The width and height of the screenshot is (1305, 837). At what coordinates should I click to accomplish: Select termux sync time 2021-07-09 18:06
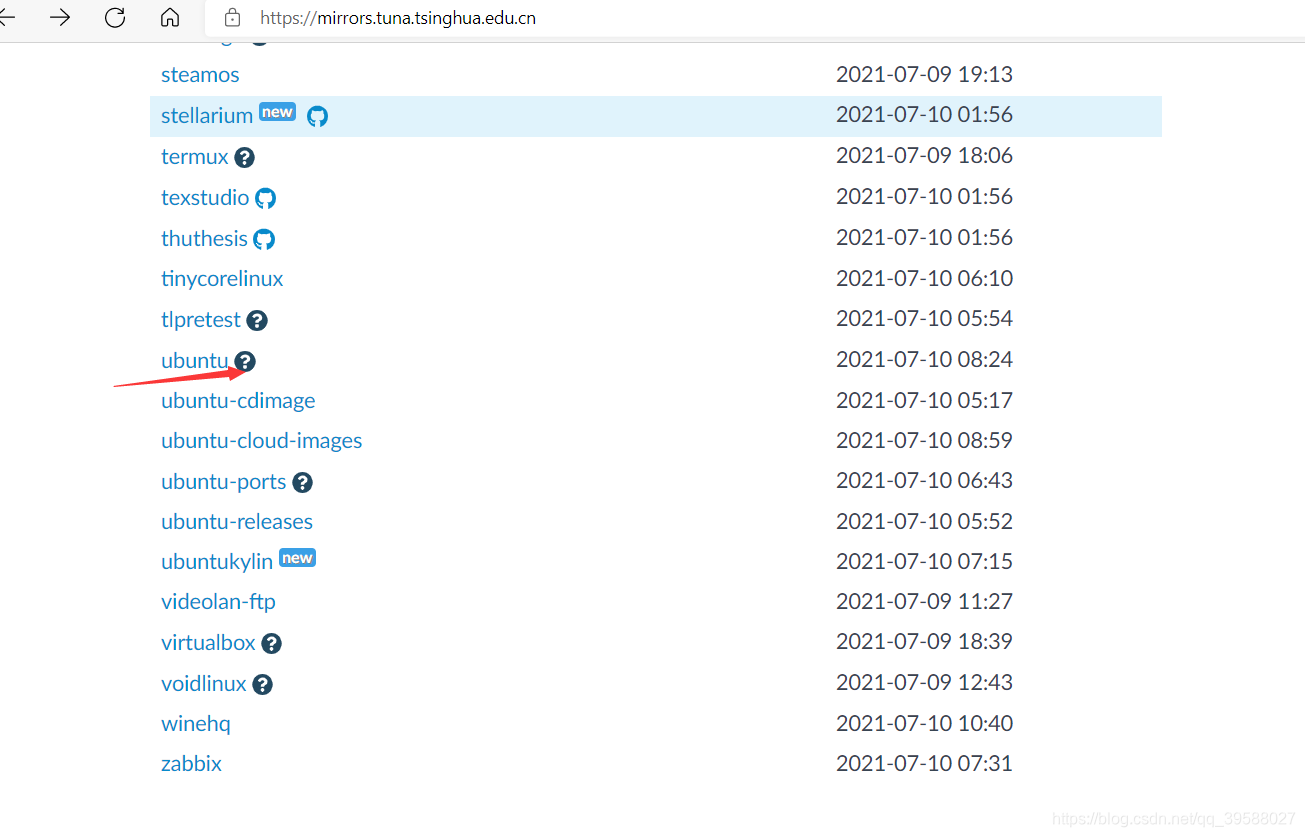coord(924,155)
